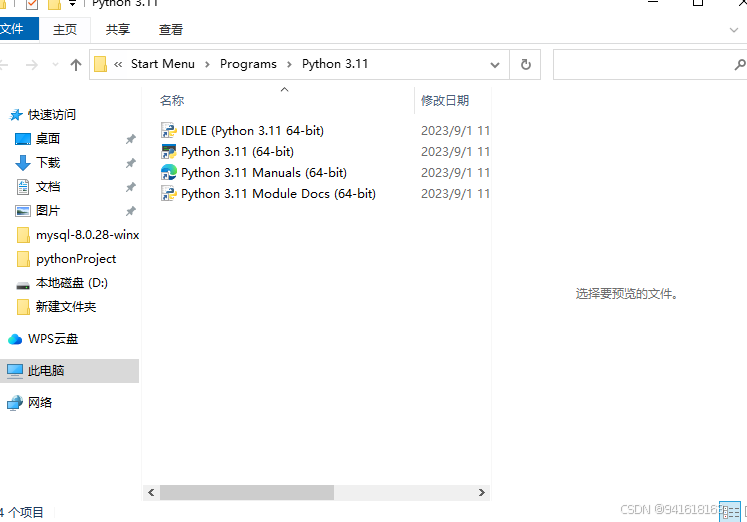Image resolution: width=747 pixels, height=522 pixels.
Task: Click Start Menu in the breadcrumb path
Action: click(x=163, y=64)
